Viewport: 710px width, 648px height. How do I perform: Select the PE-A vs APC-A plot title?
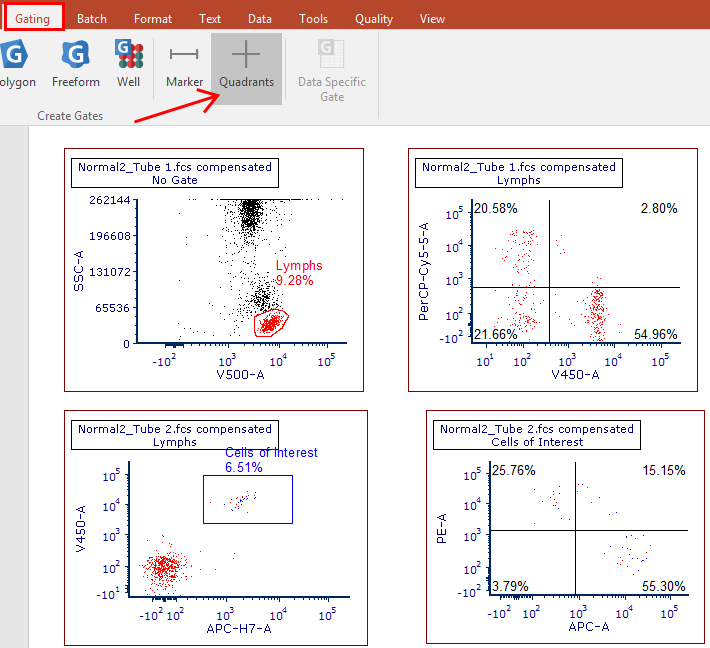click(537, 435)
